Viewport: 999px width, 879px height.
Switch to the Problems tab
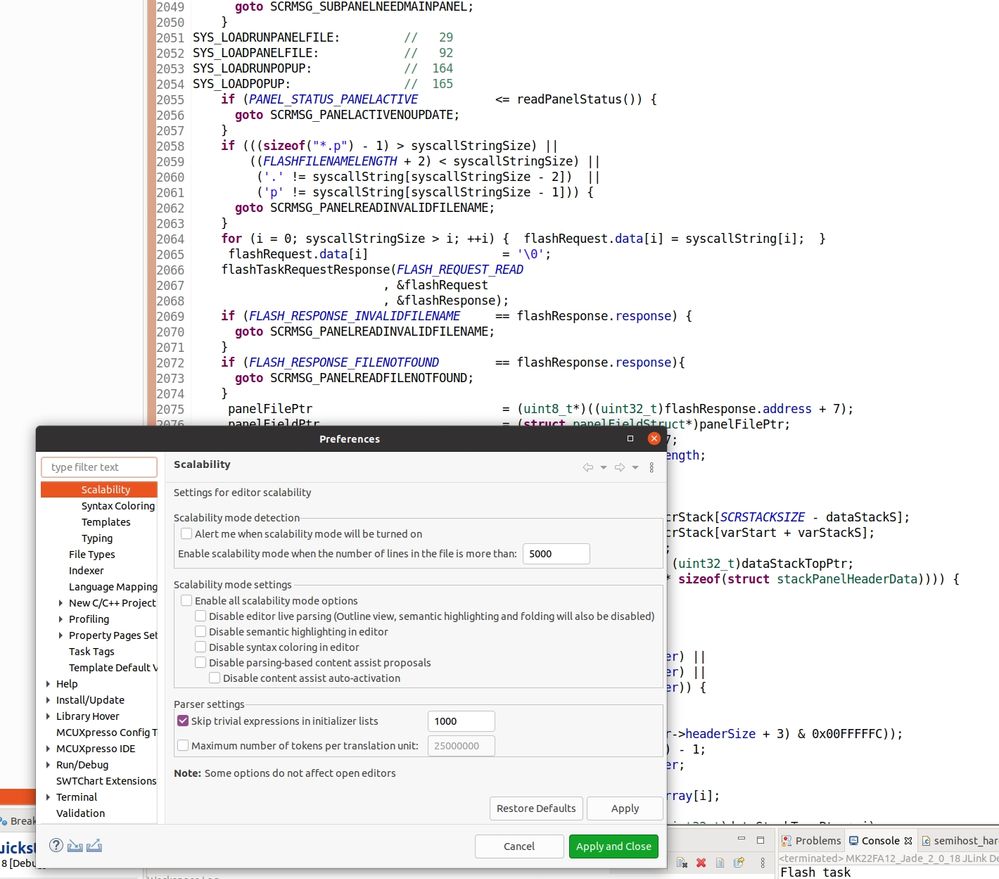point(812,841)
